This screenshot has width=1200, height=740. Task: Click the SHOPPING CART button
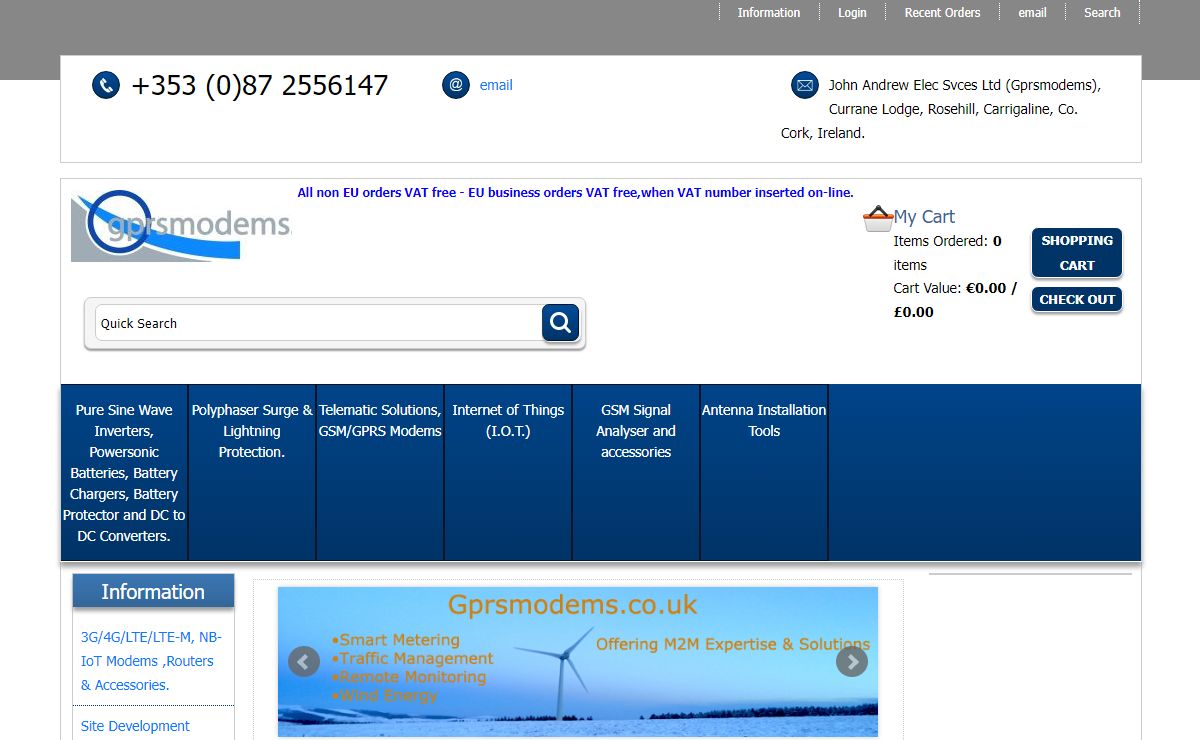pyautogui.click(x=1077, y=253)
